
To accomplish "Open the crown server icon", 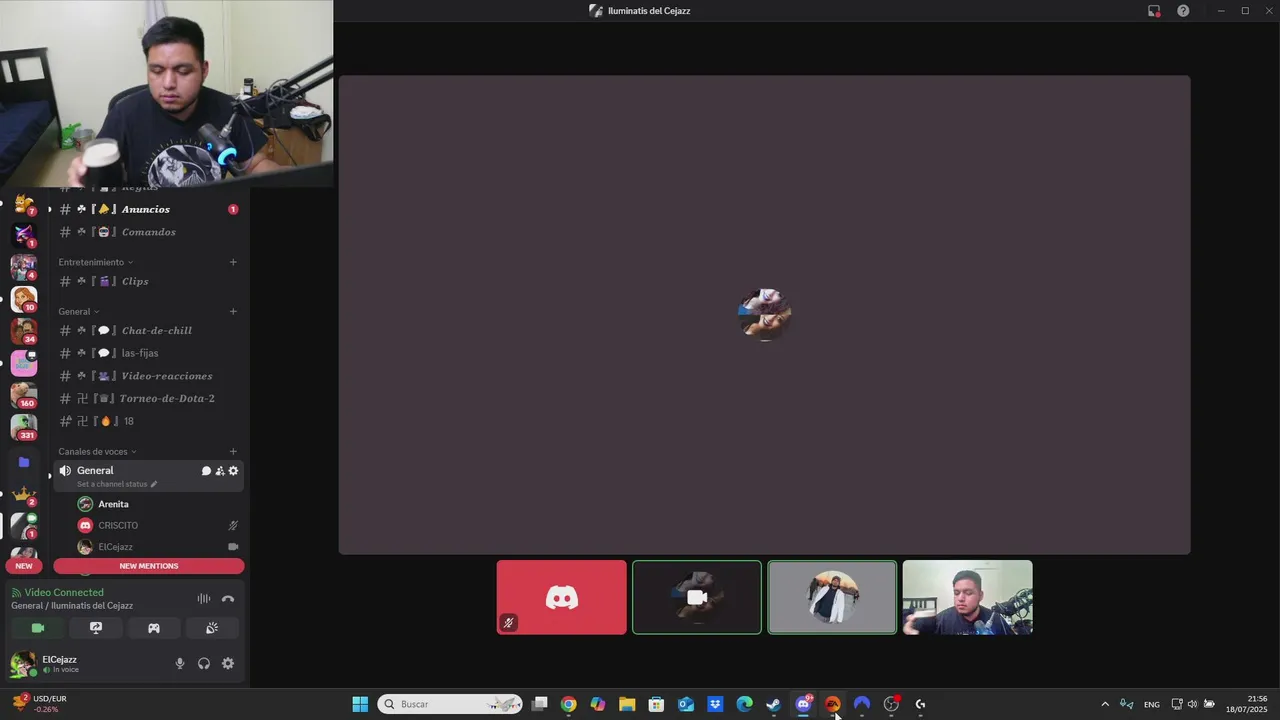I will click(24, 494).
